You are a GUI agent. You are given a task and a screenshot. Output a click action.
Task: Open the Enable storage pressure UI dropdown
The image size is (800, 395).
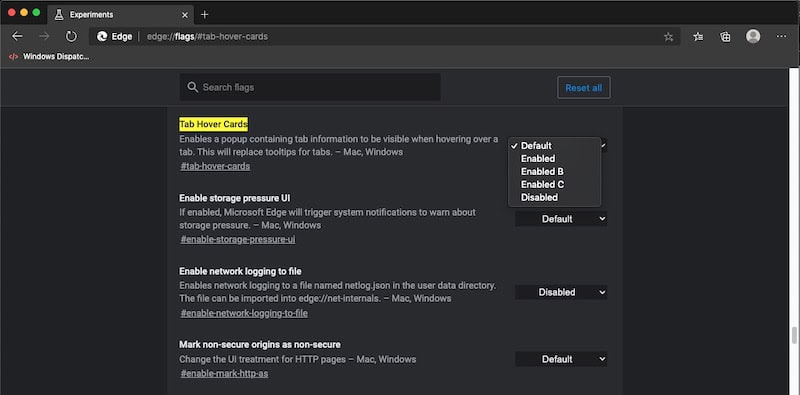click(561, 219)
